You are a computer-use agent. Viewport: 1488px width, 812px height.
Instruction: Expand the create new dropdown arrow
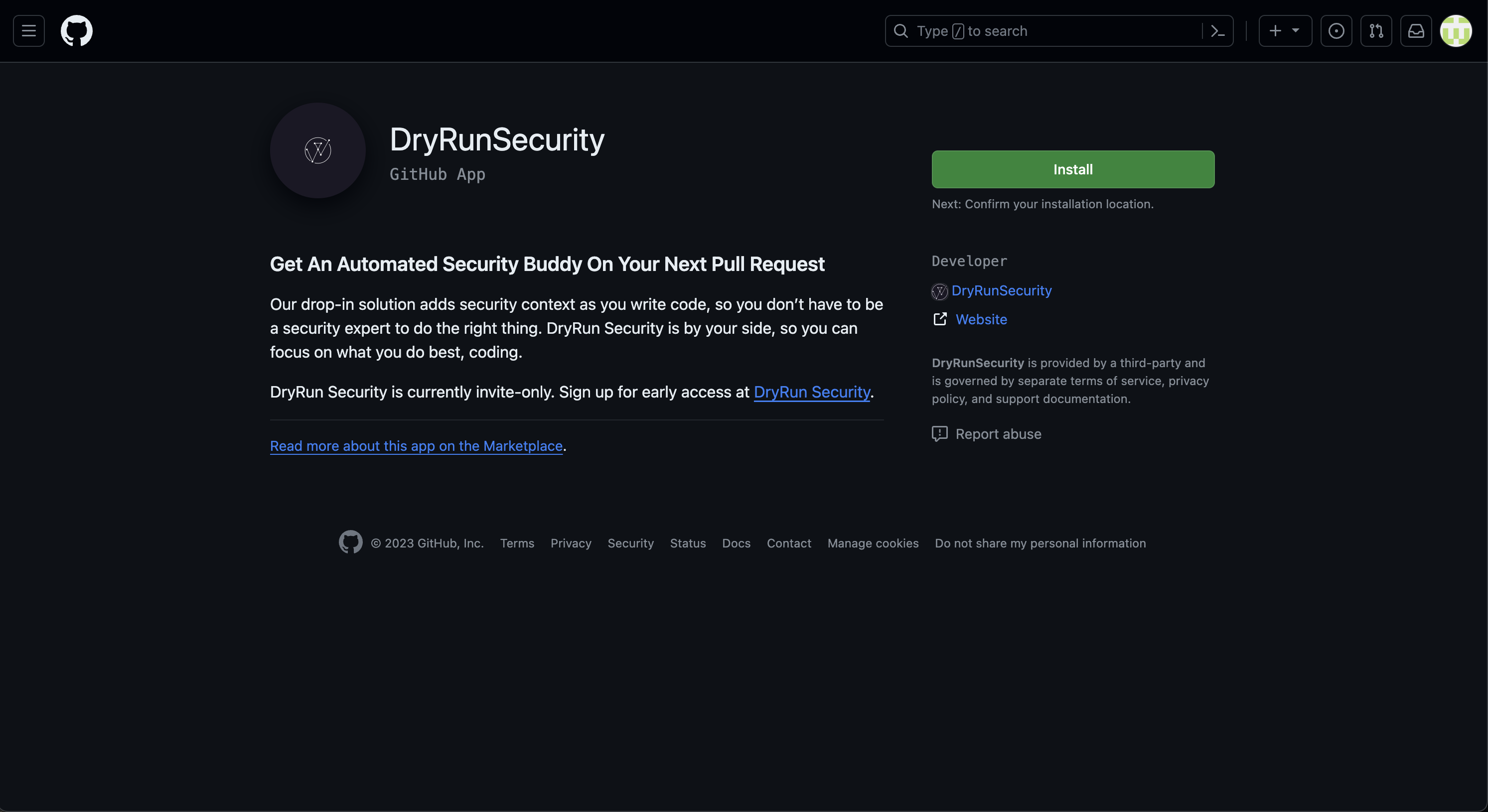(x=1296, y=30)
